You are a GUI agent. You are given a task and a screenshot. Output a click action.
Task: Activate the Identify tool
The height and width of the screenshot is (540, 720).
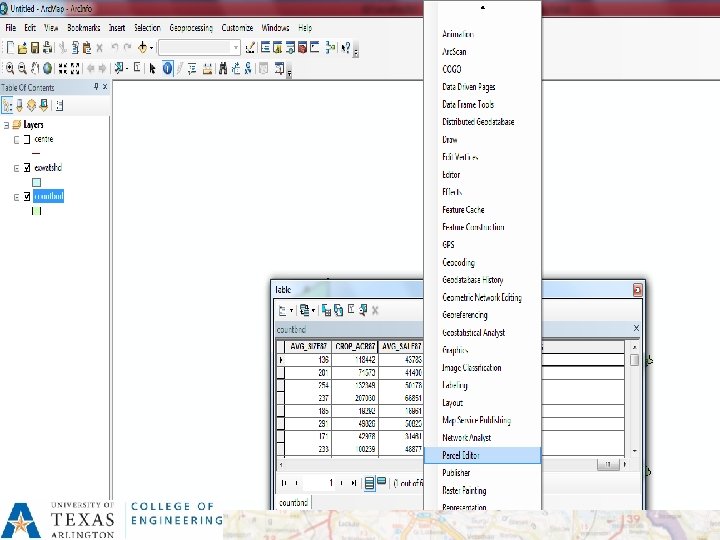pos(168,68)
